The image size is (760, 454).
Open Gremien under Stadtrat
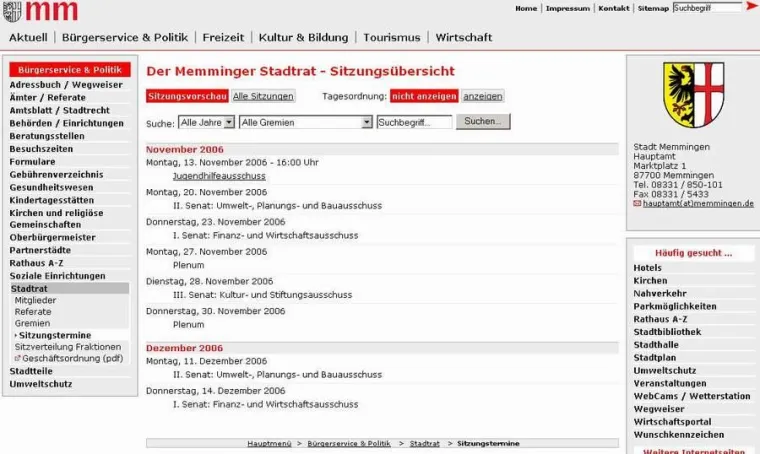[x=32, y=323]
